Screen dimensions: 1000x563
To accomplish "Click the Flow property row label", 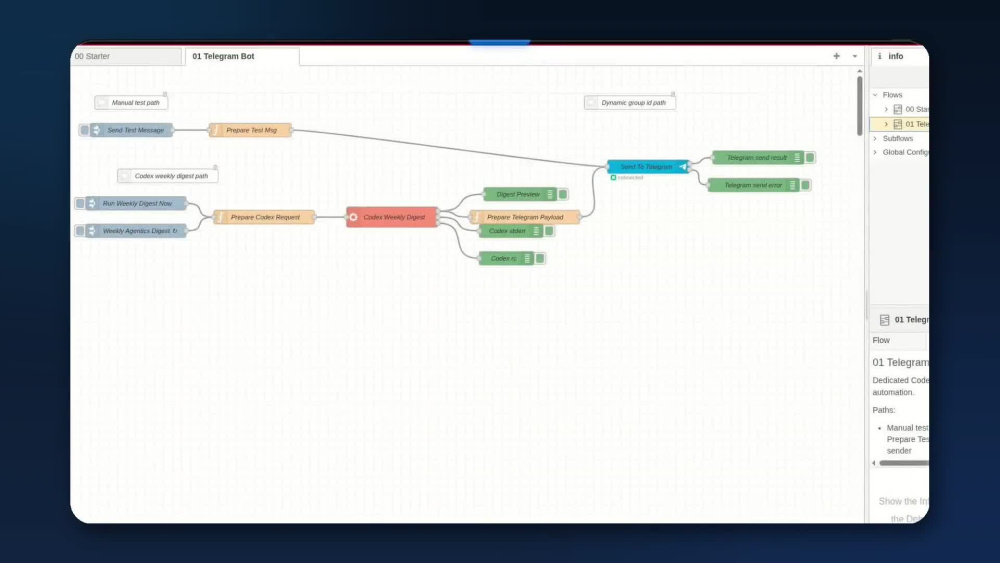I will [881, 340].
